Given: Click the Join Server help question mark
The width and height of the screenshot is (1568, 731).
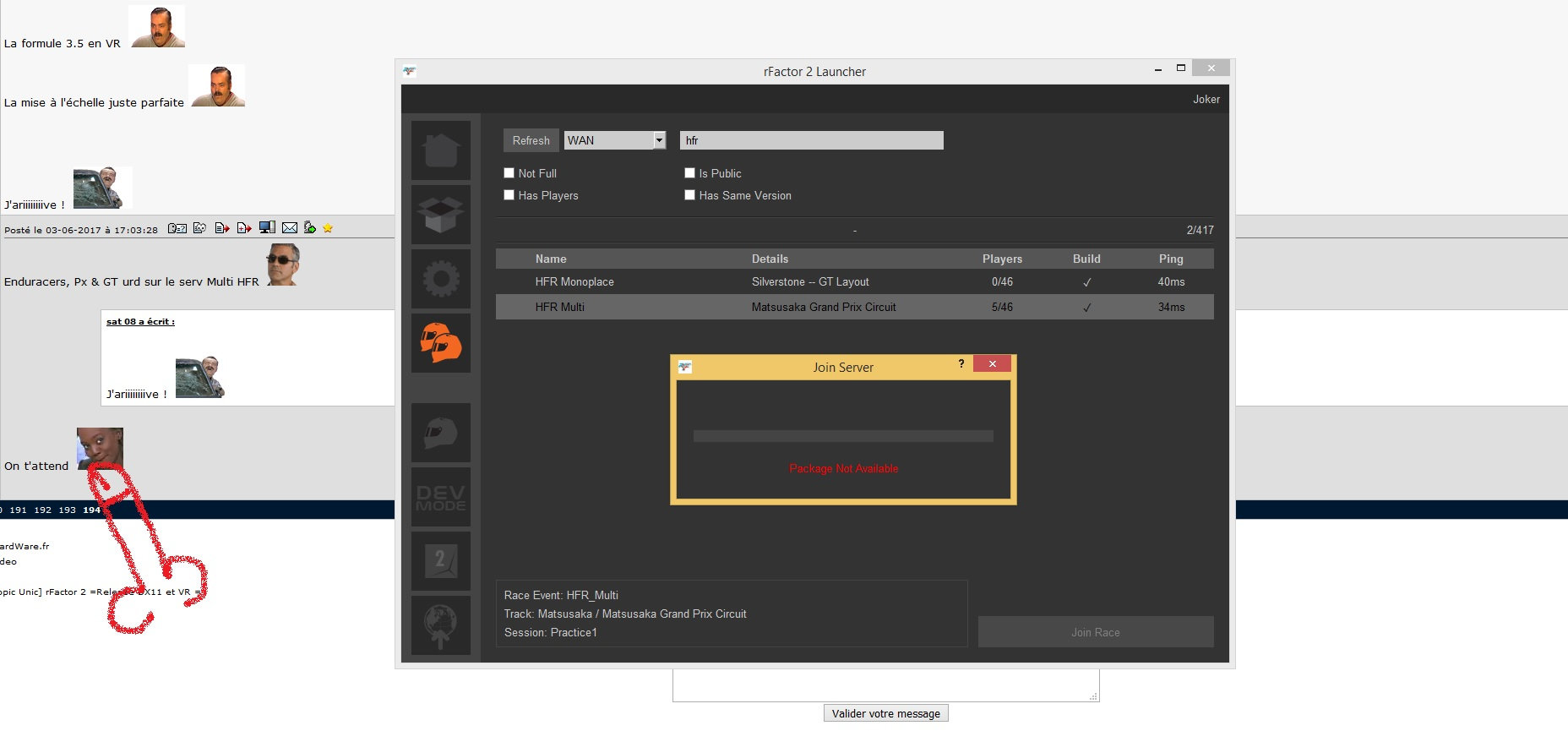Looking at the screenshot, I should pyautogui.click(x=961, y=363).
